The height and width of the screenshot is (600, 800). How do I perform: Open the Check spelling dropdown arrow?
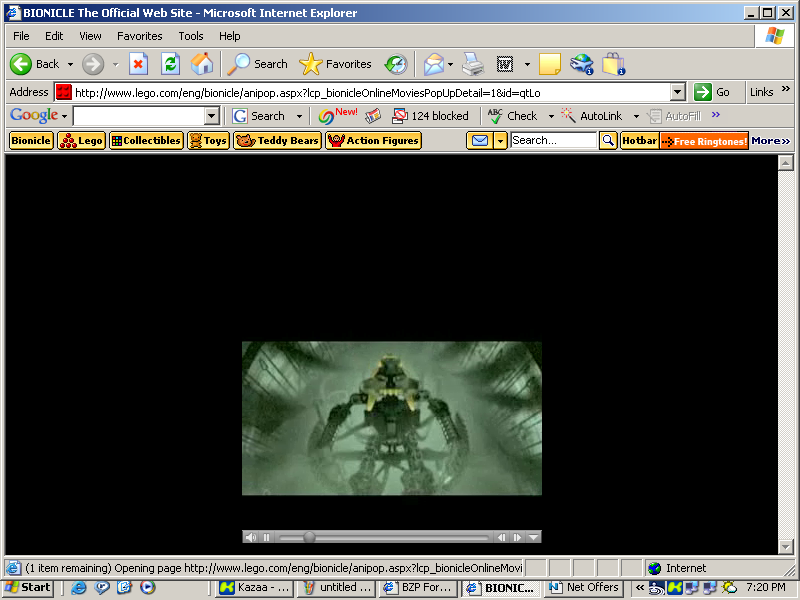click(549, 115)
